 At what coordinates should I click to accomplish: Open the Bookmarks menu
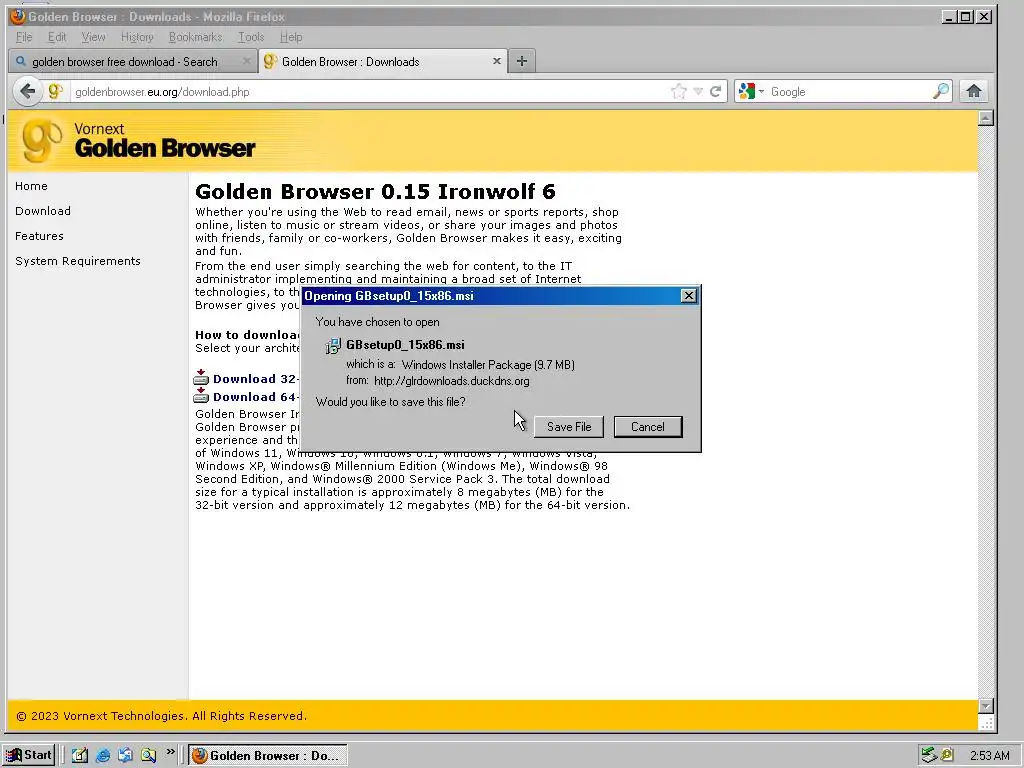[195, 37]
